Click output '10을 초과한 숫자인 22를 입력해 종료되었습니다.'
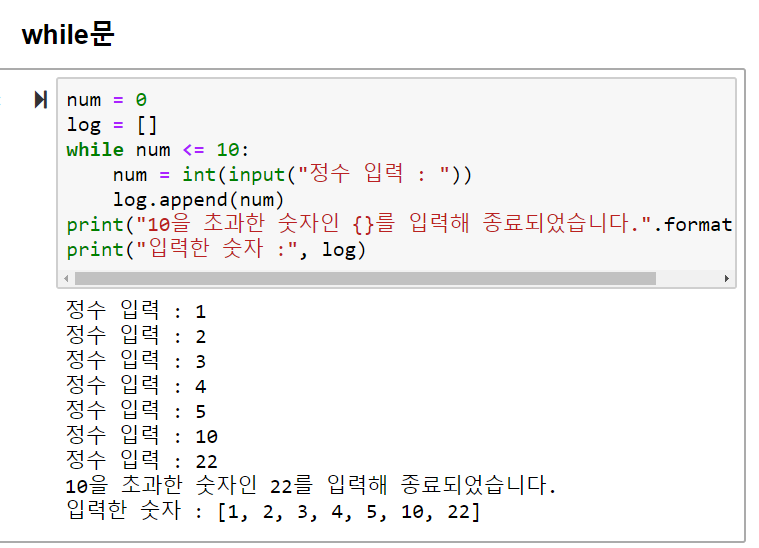Screen dimensions: 759x548 311,485
